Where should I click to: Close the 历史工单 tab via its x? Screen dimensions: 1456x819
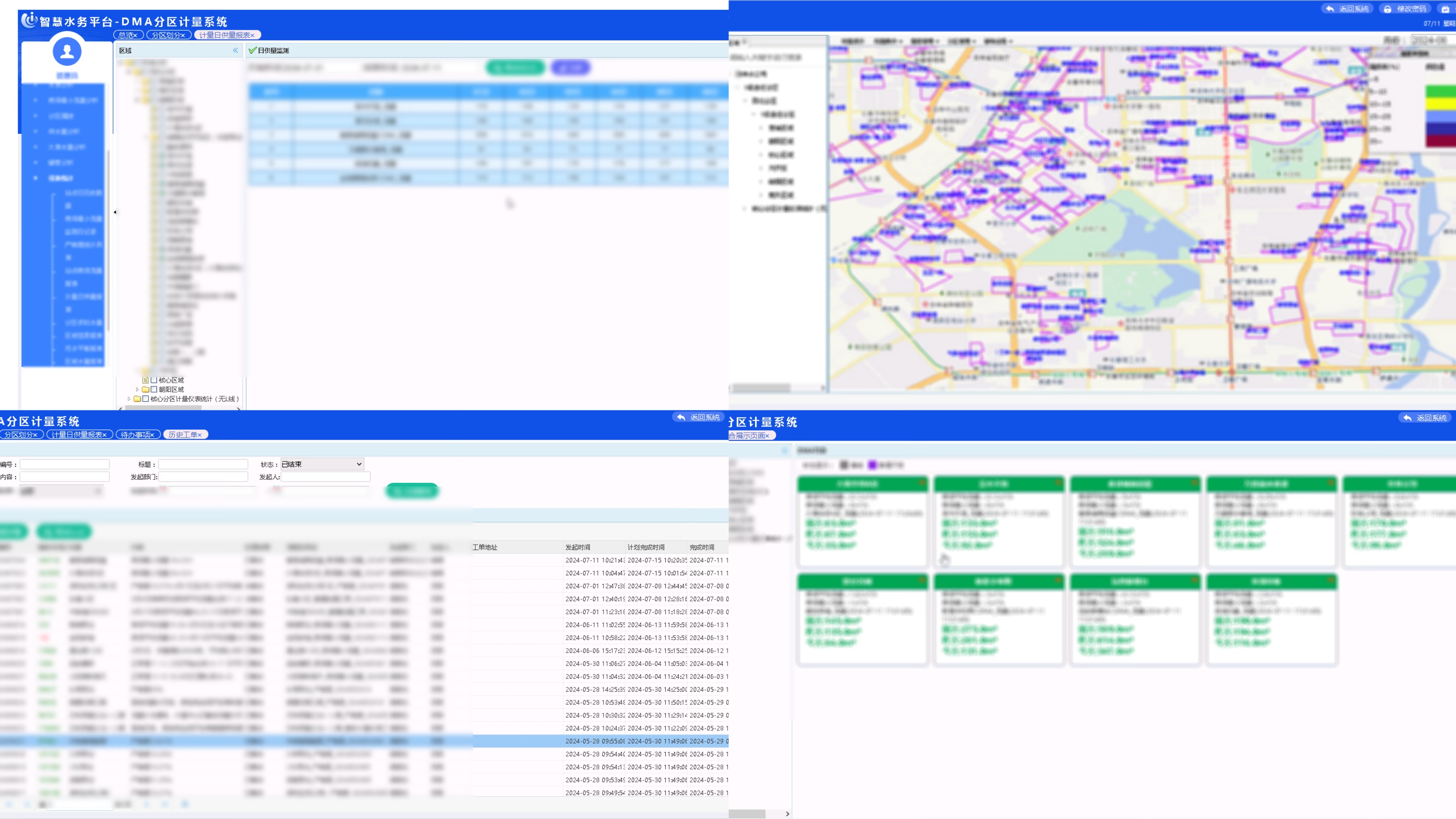pos(200,435)
